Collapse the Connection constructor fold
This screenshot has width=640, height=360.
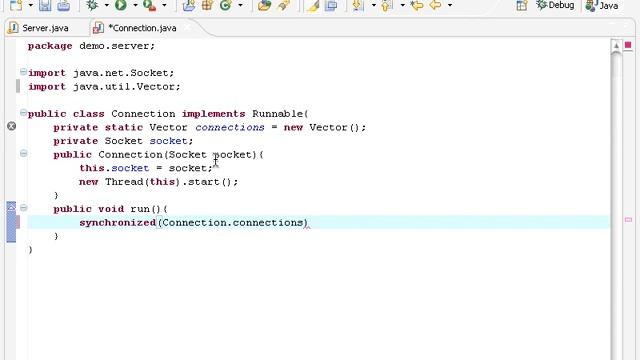click(x=23, y=153)
